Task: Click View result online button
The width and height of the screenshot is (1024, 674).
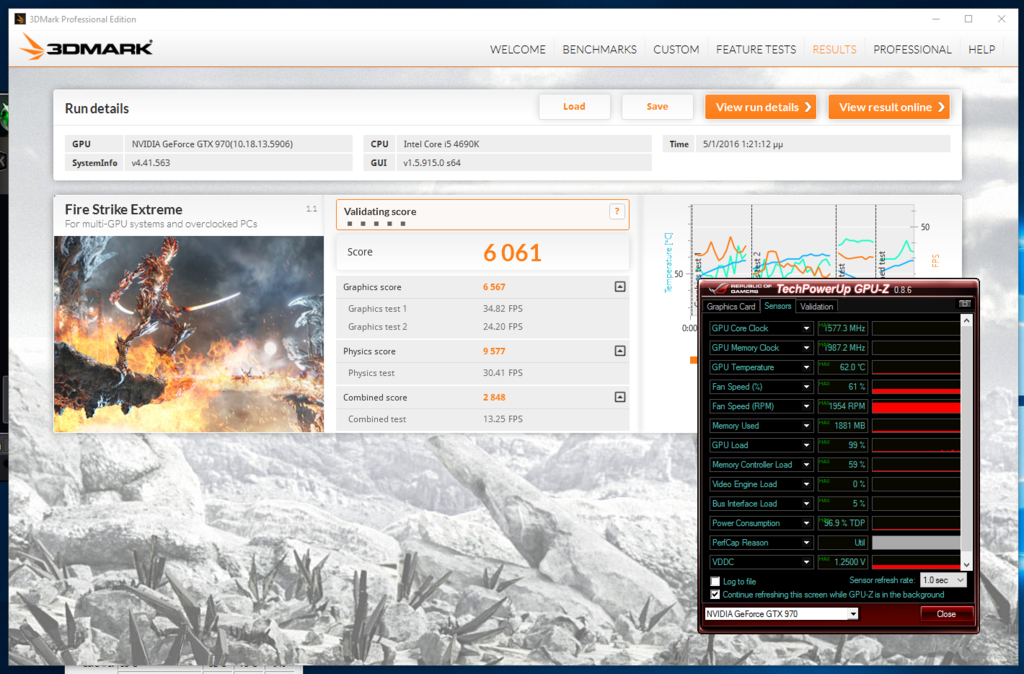Action: [889, 107]
